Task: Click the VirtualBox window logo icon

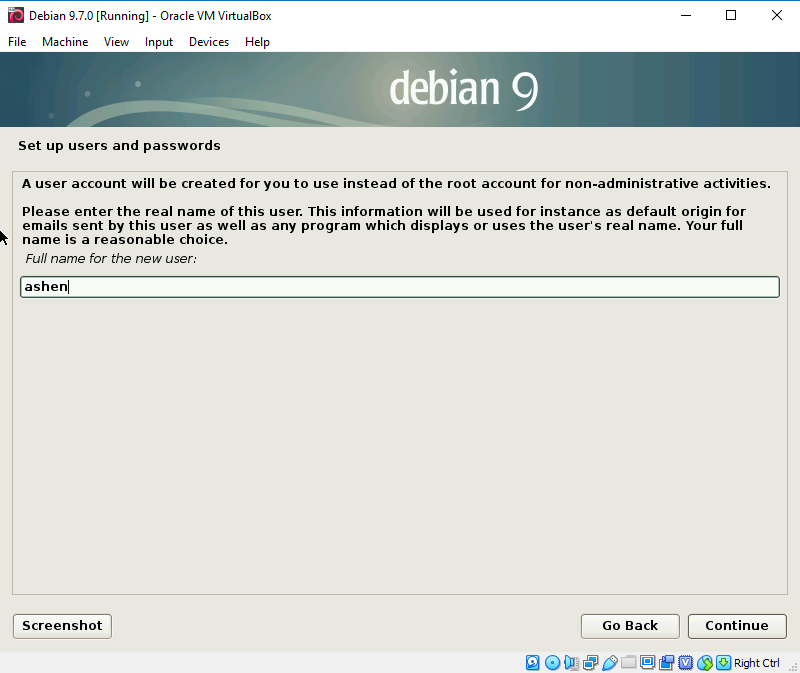Action: pos(16,15)
